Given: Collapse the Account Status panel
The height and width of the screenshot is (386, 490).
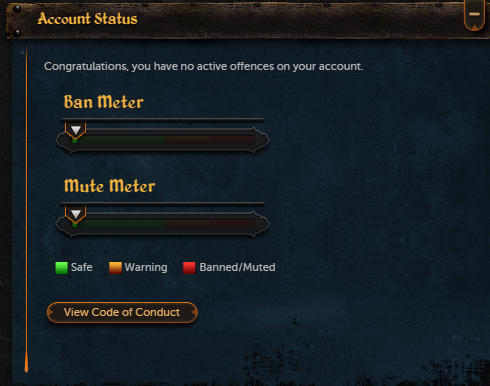Looking at the screenshot, I should click(474, 15).
